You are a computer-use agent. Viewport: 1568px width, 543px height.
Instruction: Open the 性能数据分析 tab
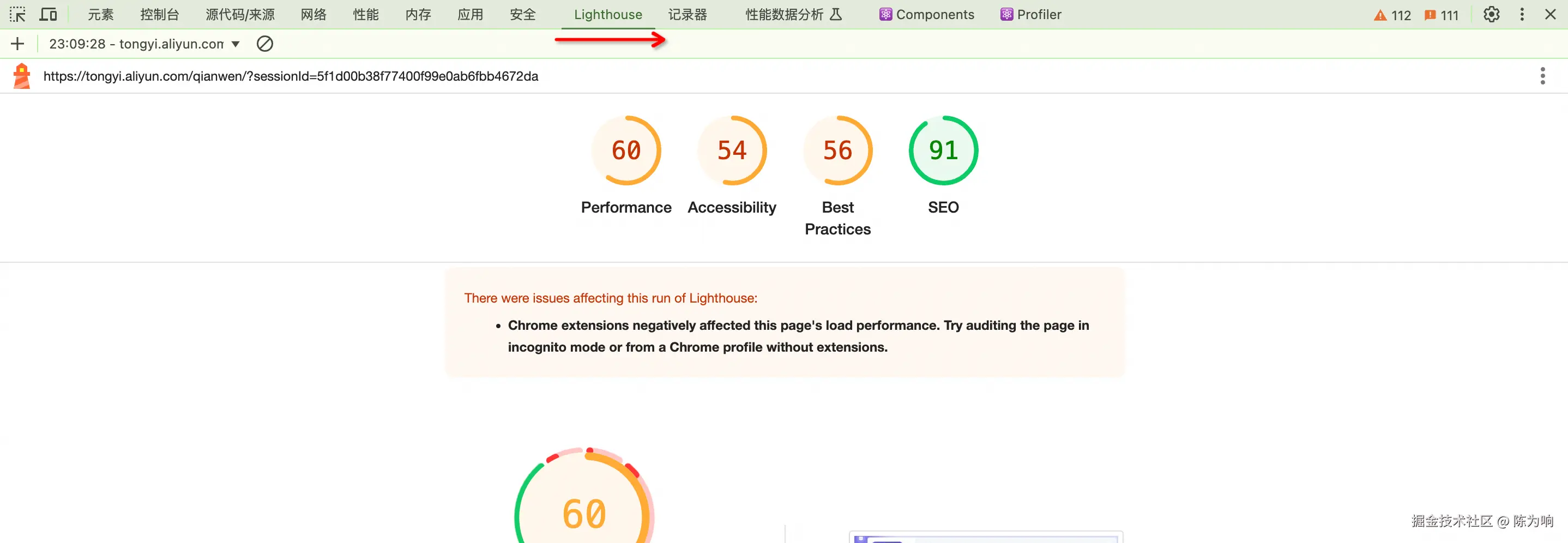[x=794, y=15]
